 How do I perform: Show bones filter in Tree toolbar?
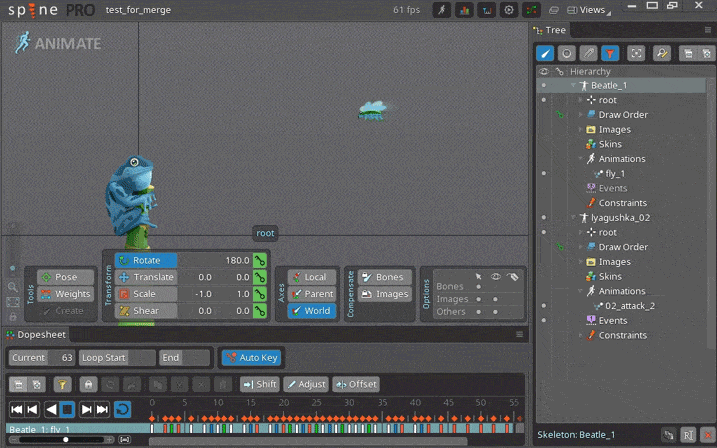coord(545,53)
